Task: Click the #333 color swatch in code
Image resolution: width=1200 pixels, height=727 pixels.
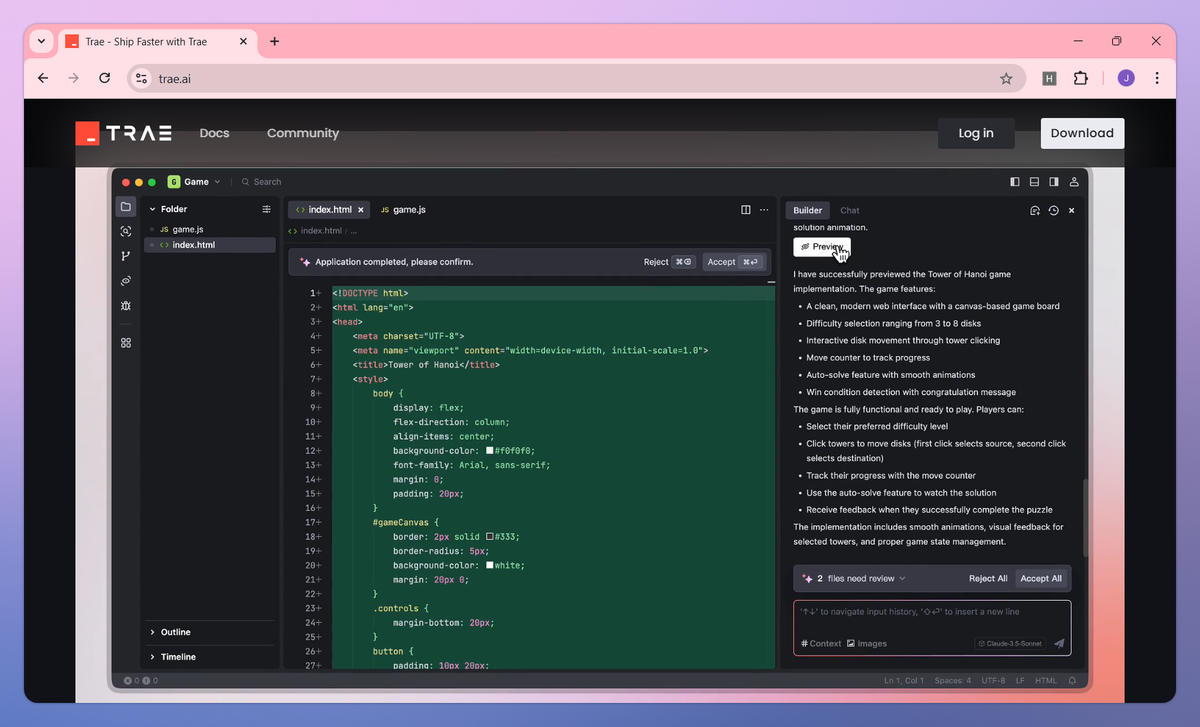Action: tap(490, 536)
